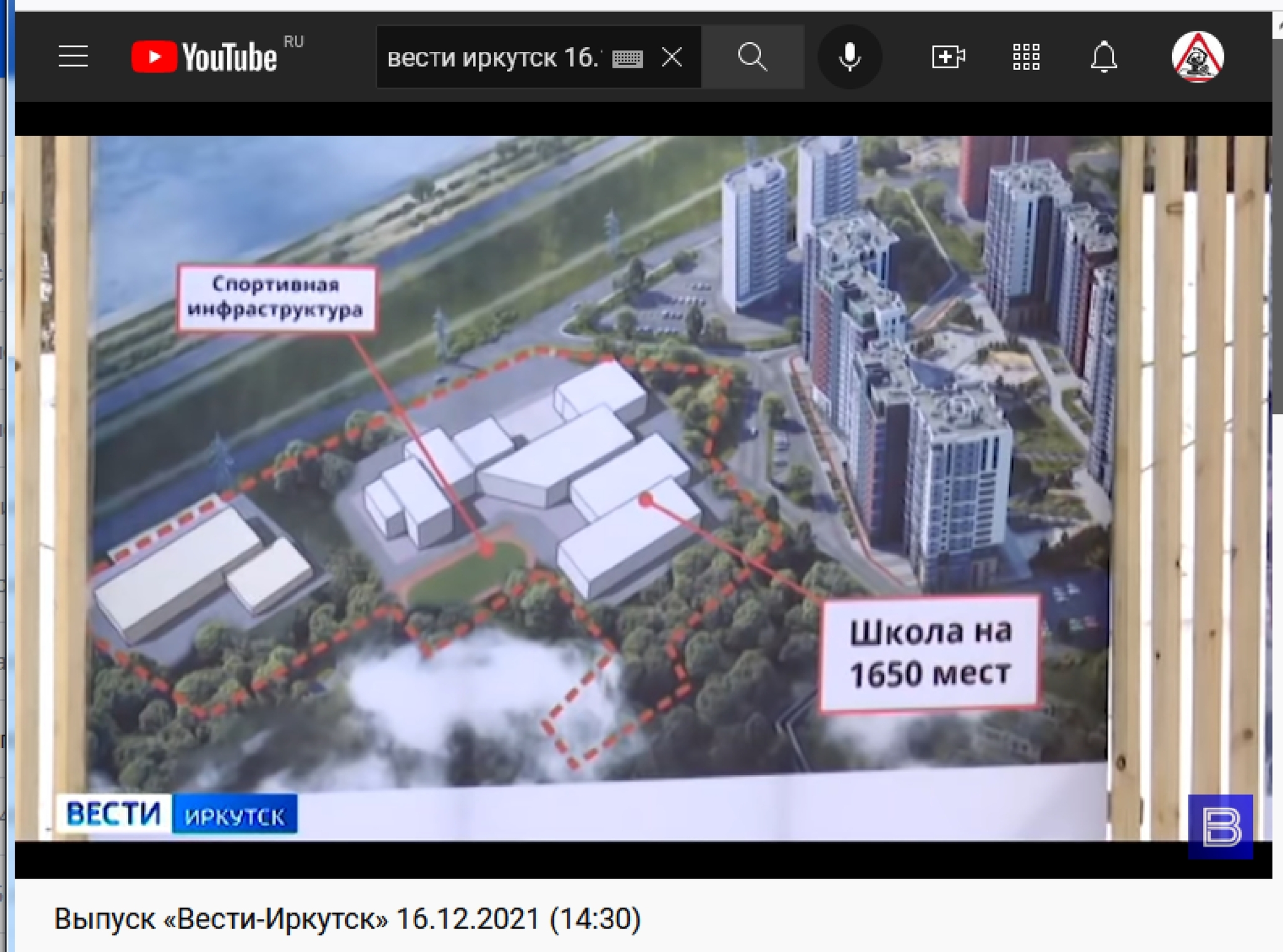
Task: Open the on-screen keyboard icon in search
Action: click(628, 59)
